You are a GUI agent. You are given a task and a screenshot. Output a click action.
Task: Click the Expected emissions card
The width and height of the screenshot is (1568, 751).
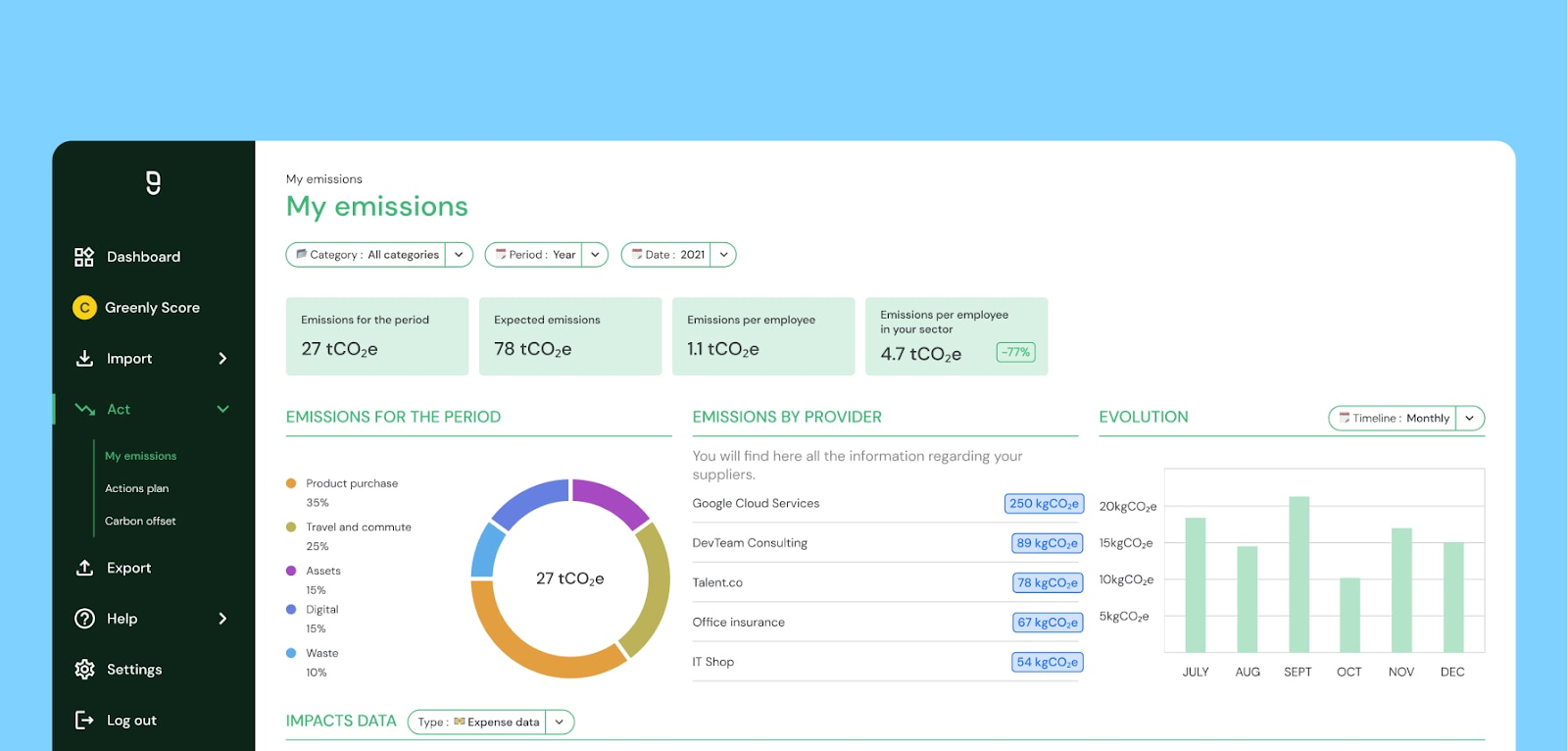[570, 336]
